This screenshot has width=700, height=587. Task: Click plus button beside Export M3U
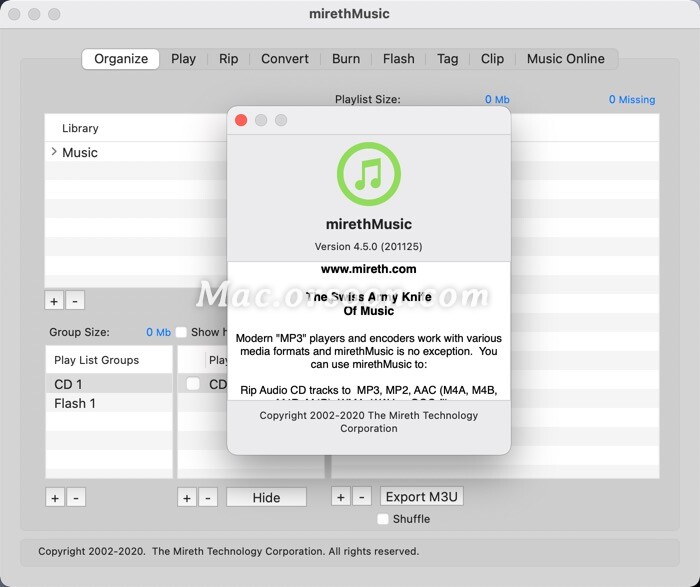click(340, 496)
